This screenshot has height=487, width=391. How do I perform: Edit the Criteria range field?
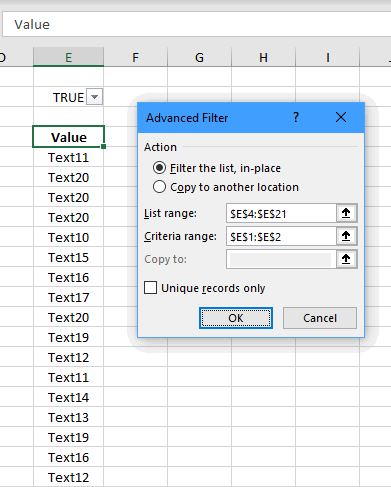coord(281,236)
